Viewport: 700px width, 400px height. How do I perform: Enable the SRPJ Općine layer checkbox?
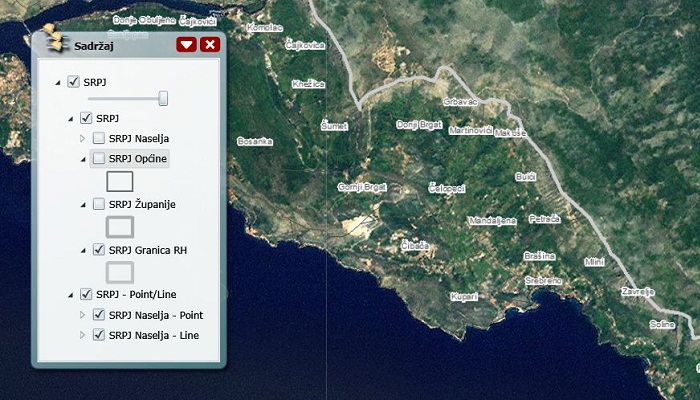(99, 158)
